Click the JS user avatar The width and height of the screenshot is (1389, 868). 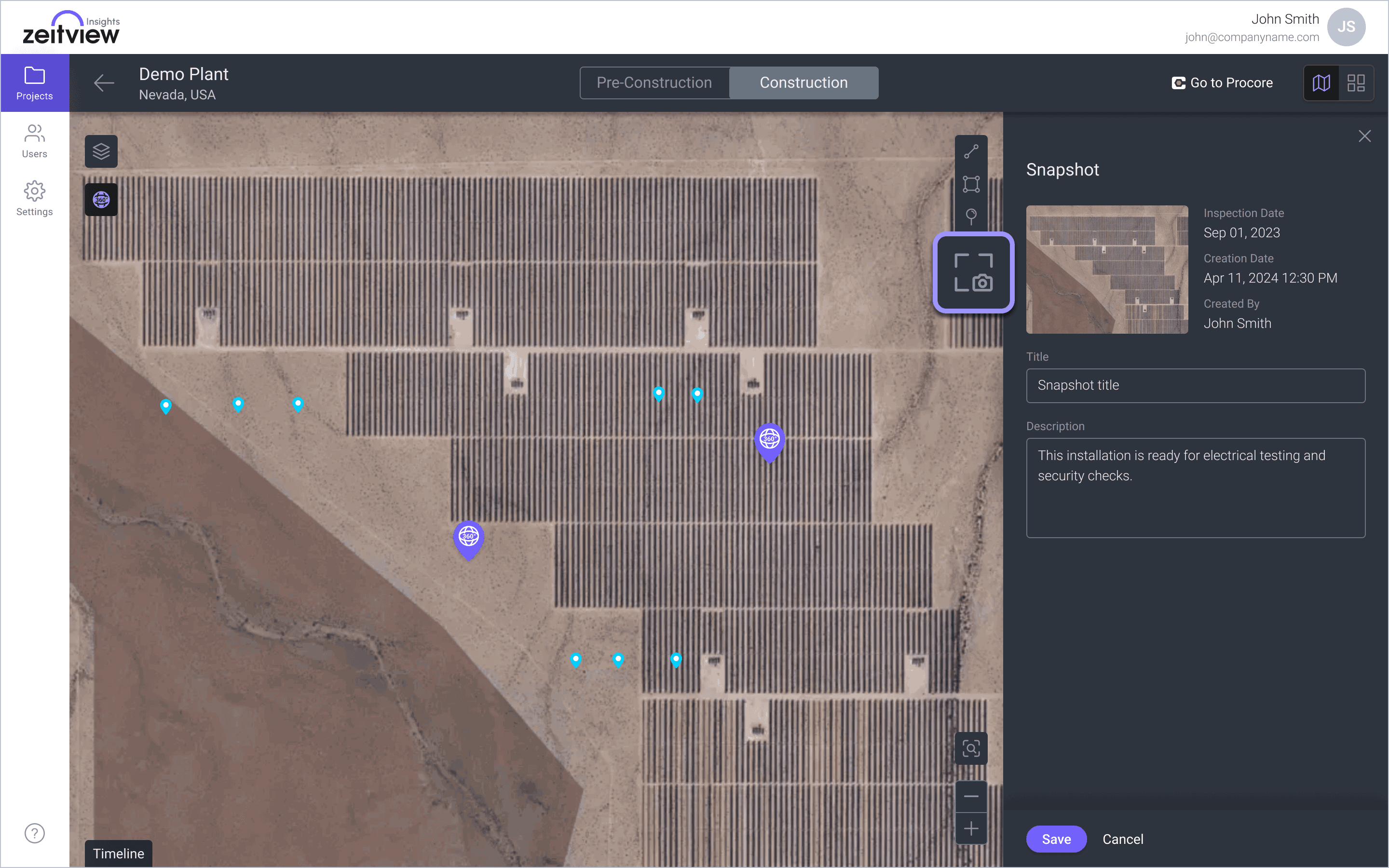pos(1346,27)
